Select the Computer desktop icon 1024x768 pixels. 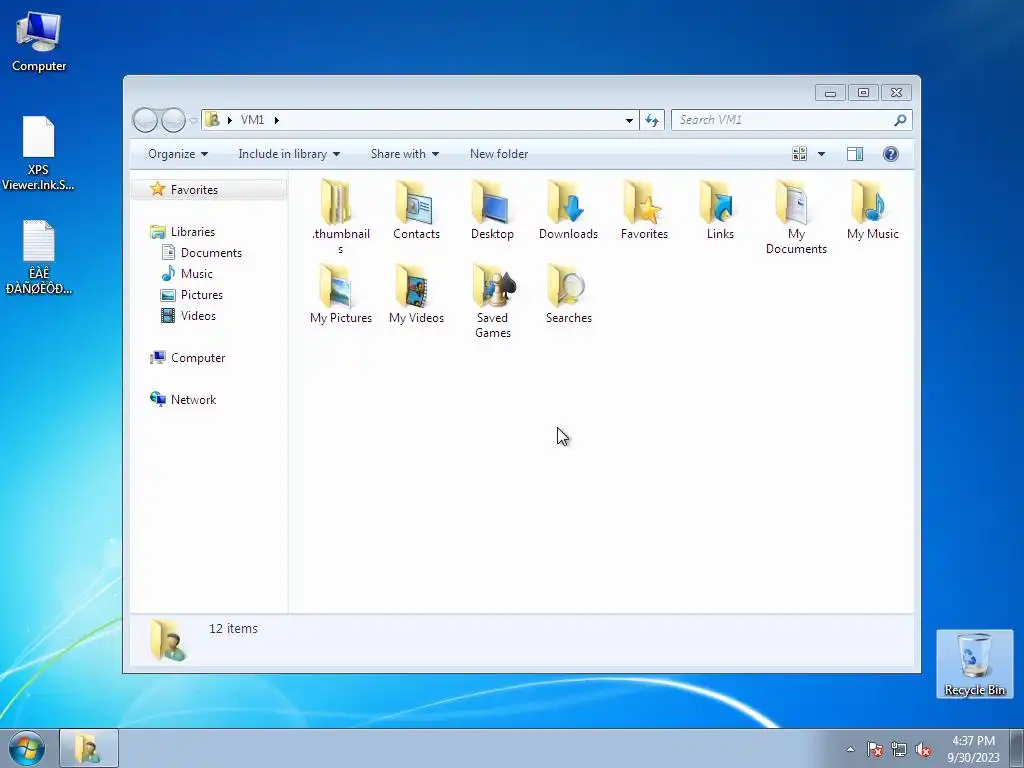[39, 41]
